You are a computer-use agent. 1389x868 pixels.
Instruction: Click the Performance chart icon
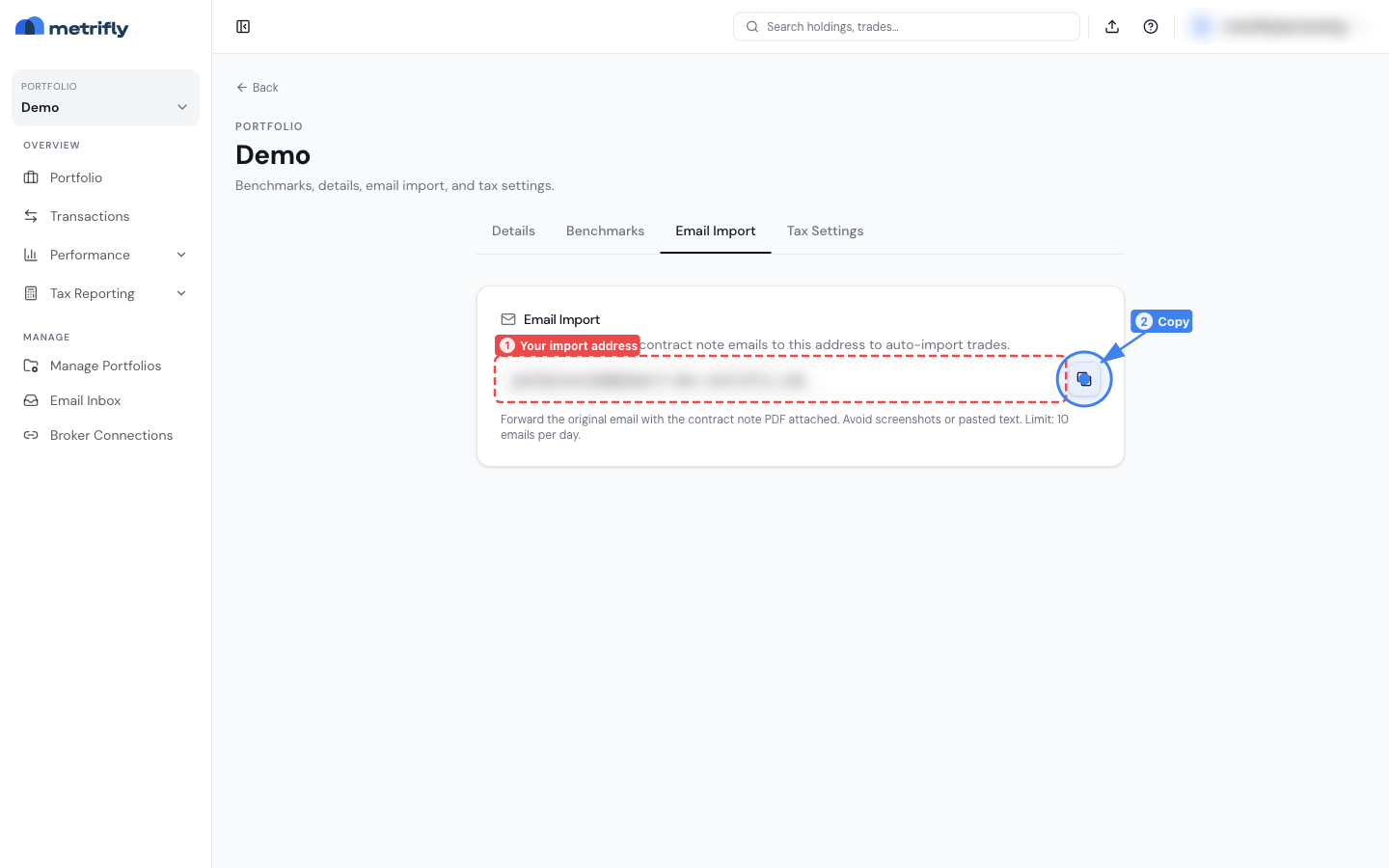point(31,255)
